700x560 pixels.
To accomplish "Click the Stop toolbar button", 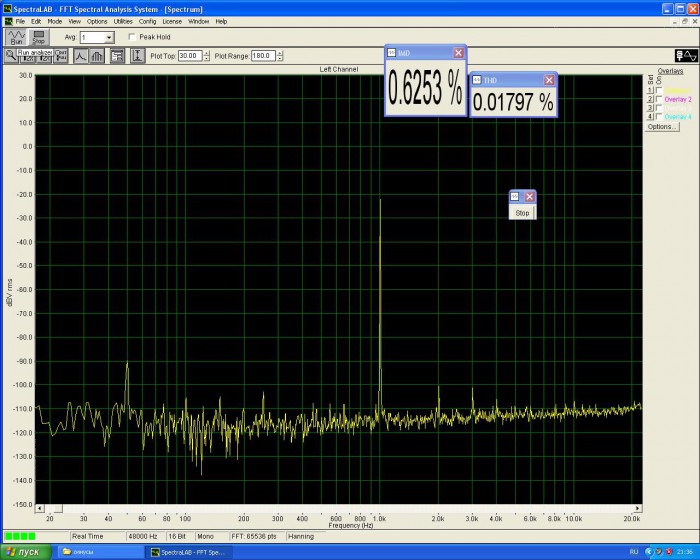I will tap(38, 37).
